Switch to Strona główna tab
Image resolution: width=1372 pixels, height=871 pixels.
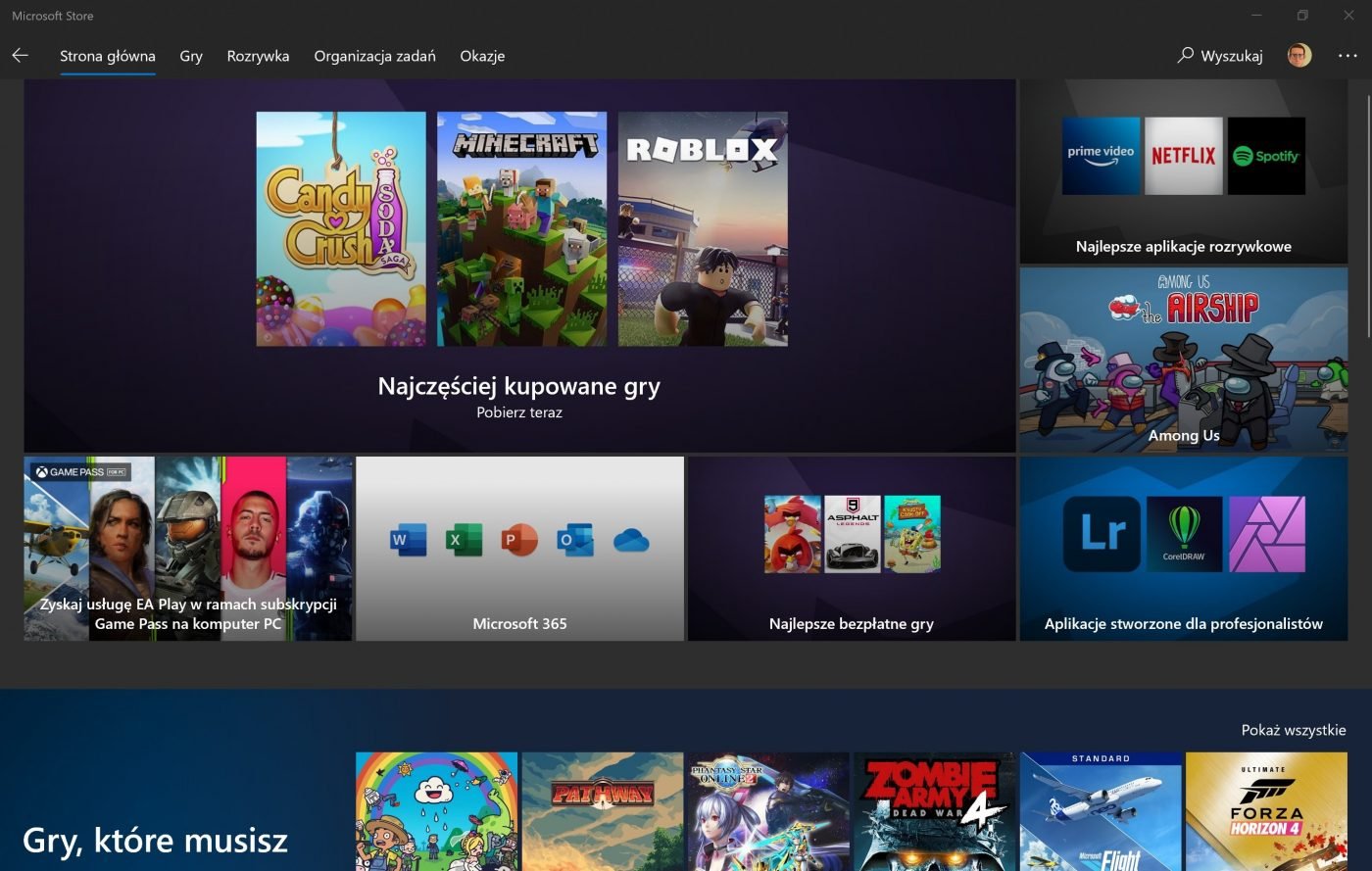[x=108, y=56]
